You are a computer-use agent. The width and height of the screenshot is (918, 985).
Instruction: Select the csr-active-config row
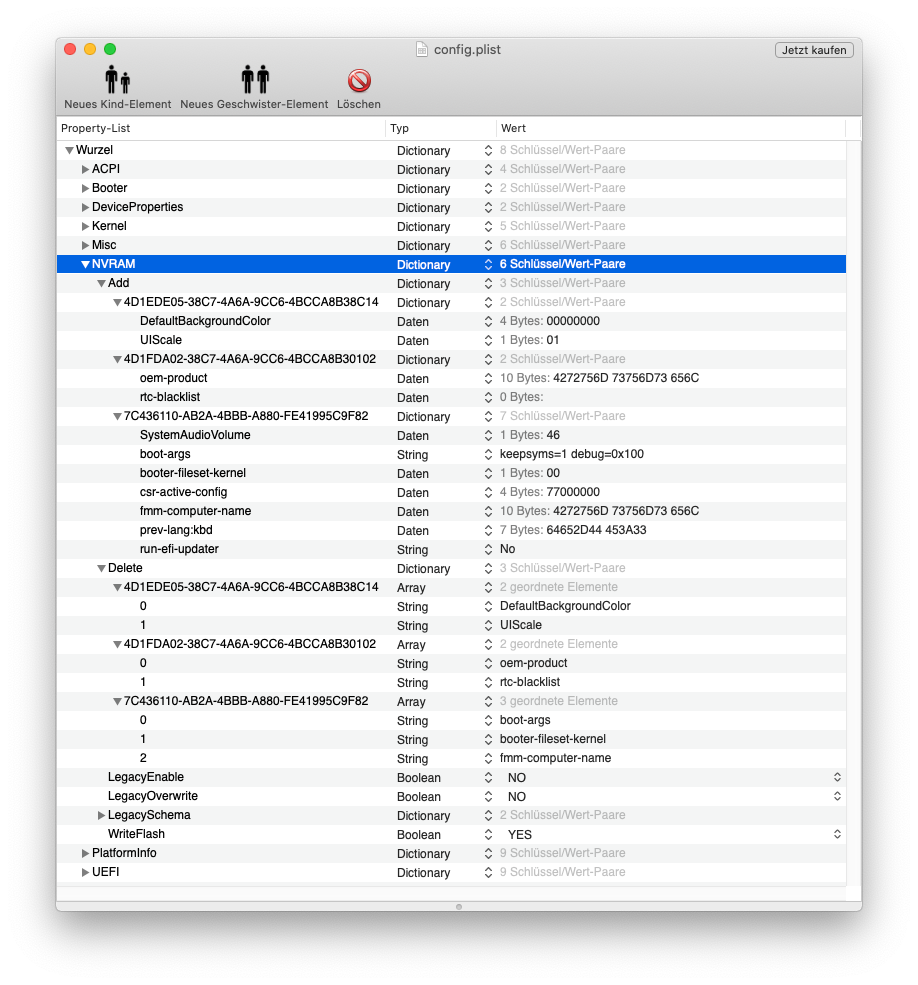pyautogui.click(x=451, y=492)
